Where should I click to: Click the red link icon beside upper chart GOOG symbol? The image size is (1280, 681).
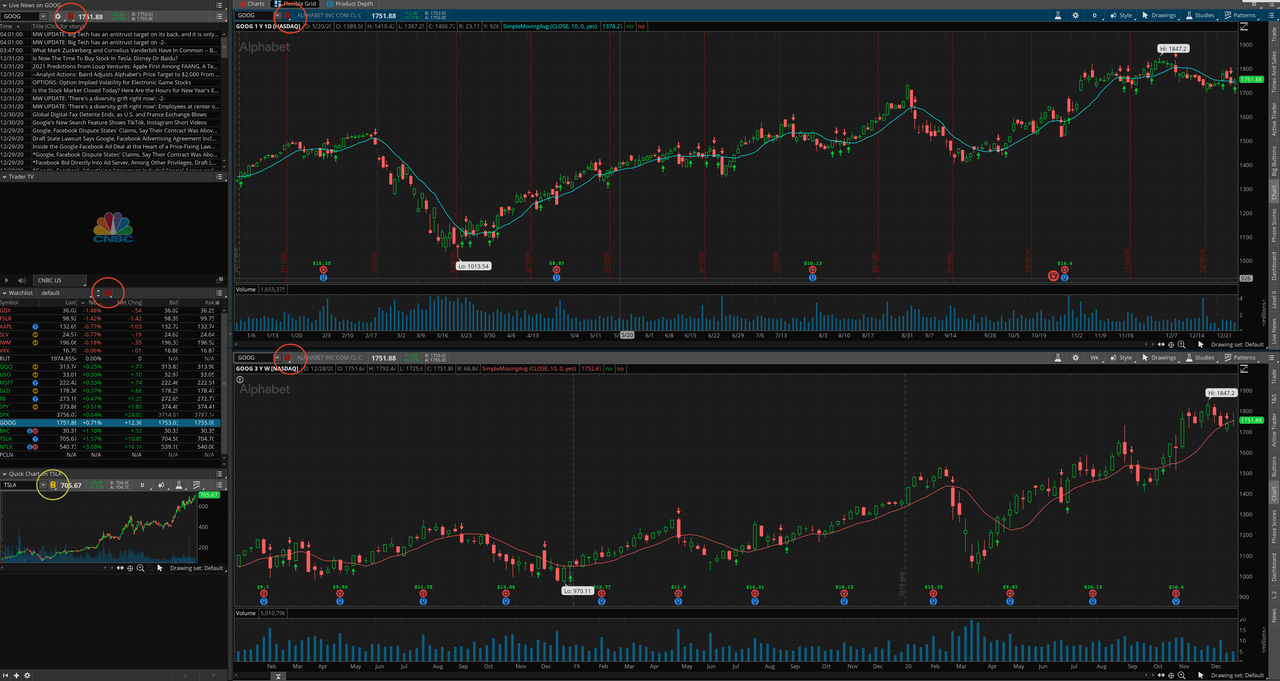287,16
